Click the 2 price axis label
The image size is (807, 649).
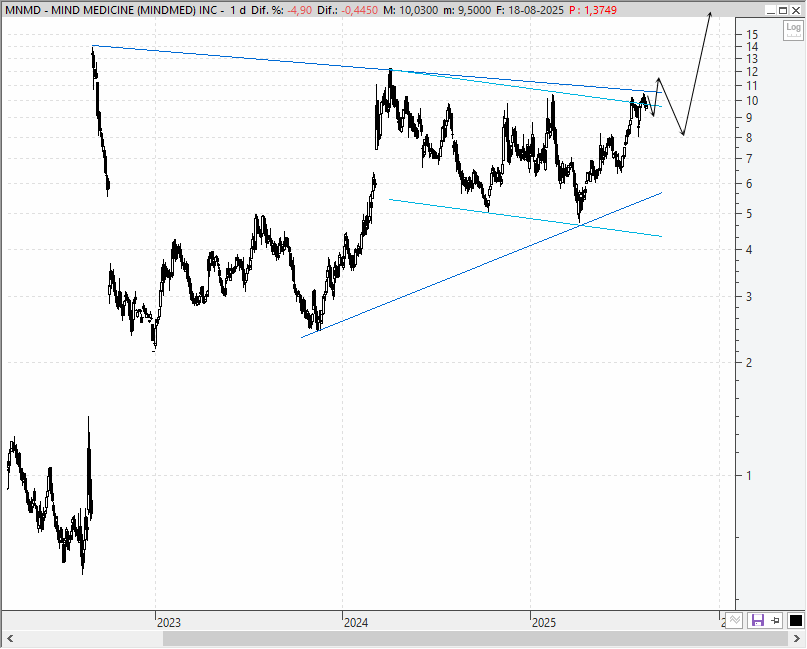point(749,363)
